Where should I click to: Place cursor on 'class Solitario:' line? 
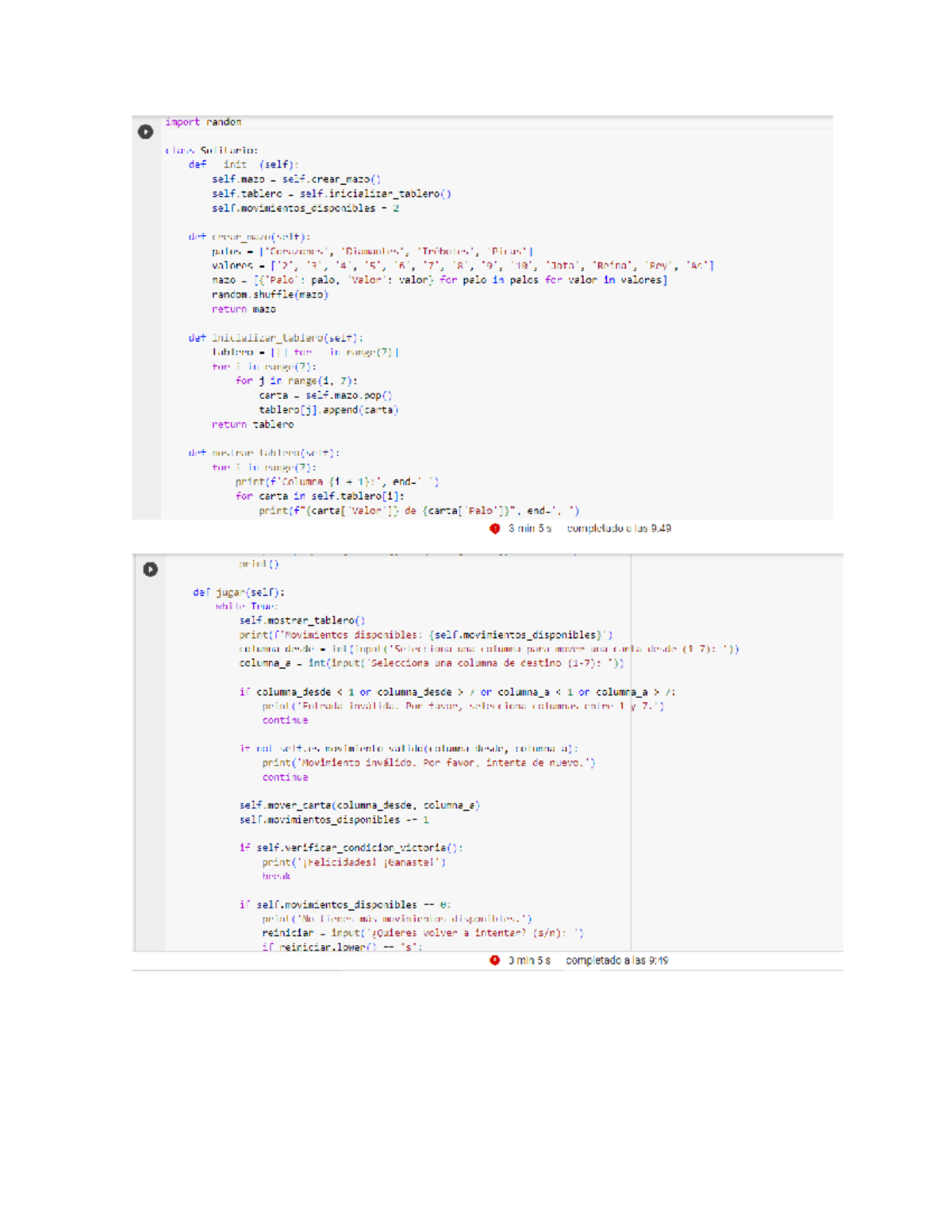click(x=211, y=150)
